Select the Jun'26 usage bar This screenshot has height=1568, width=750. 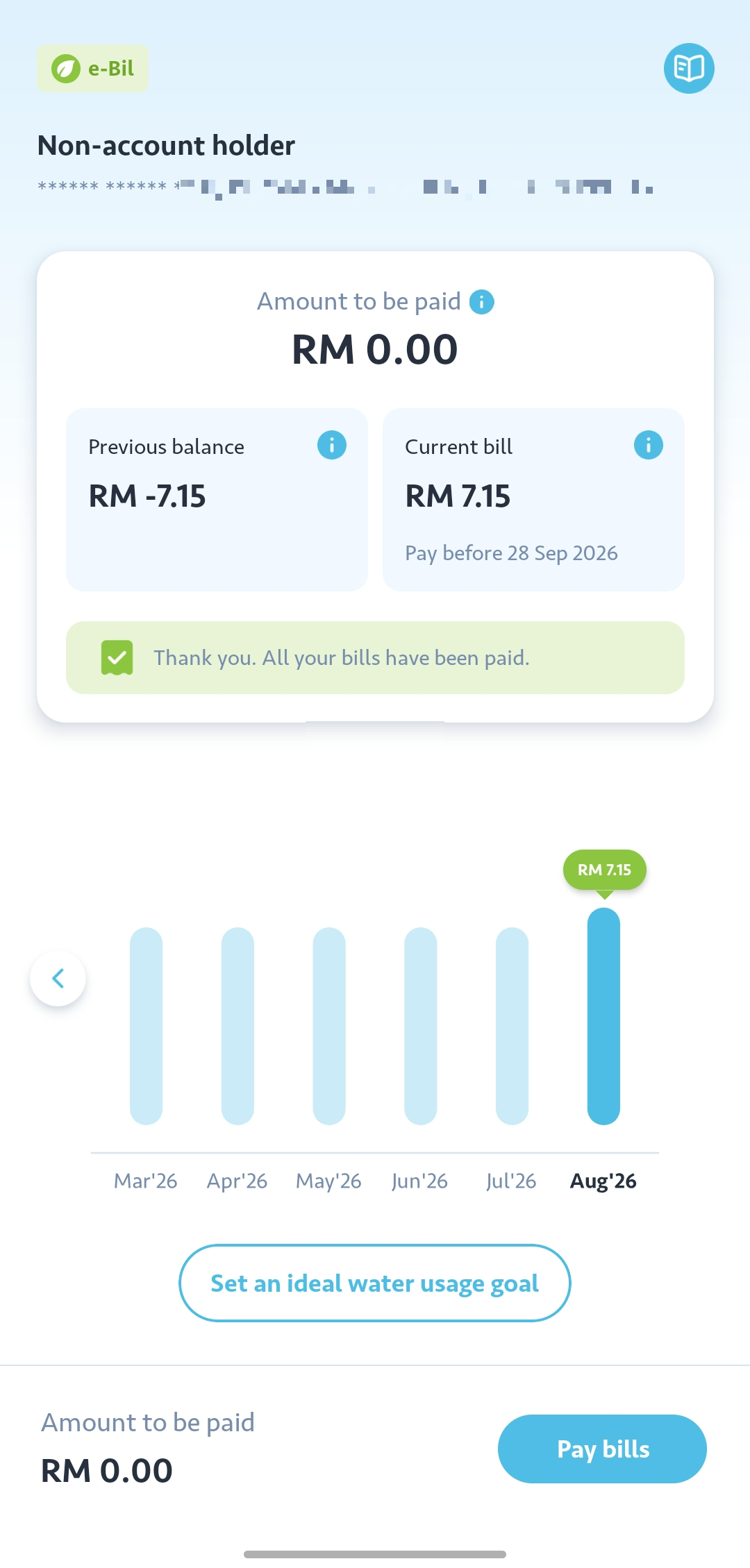[x=421, y=1025]
